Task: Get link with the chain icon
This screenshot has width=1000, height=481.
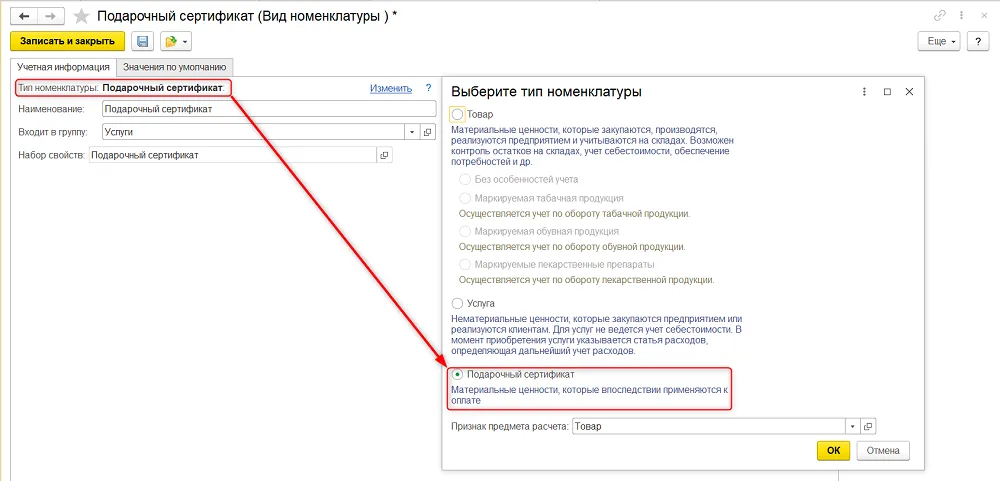Action: click(939, 16)
